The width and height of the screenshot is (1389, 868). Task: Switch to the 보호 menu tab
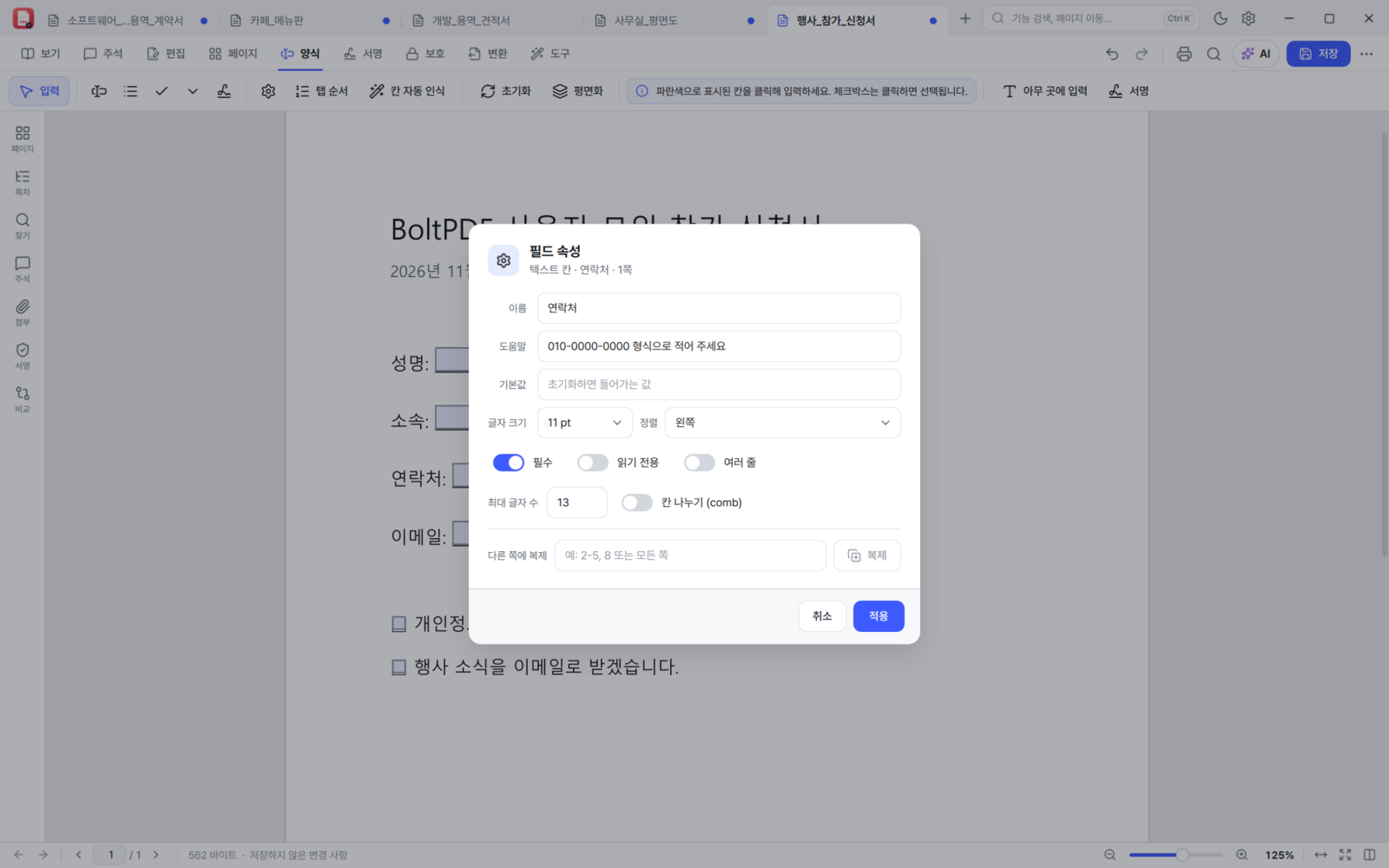425,54
